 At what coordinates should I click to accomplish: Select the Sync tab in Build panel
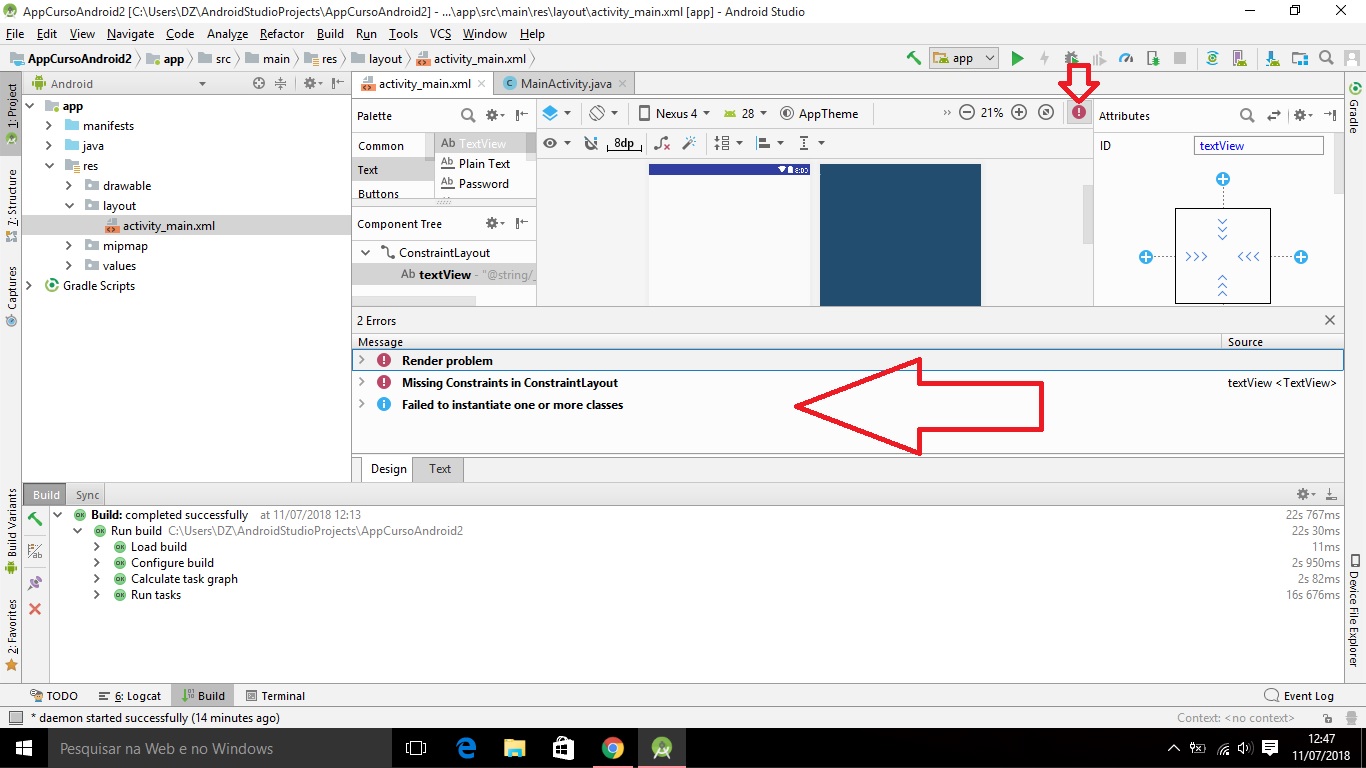[x=88, y=495]
